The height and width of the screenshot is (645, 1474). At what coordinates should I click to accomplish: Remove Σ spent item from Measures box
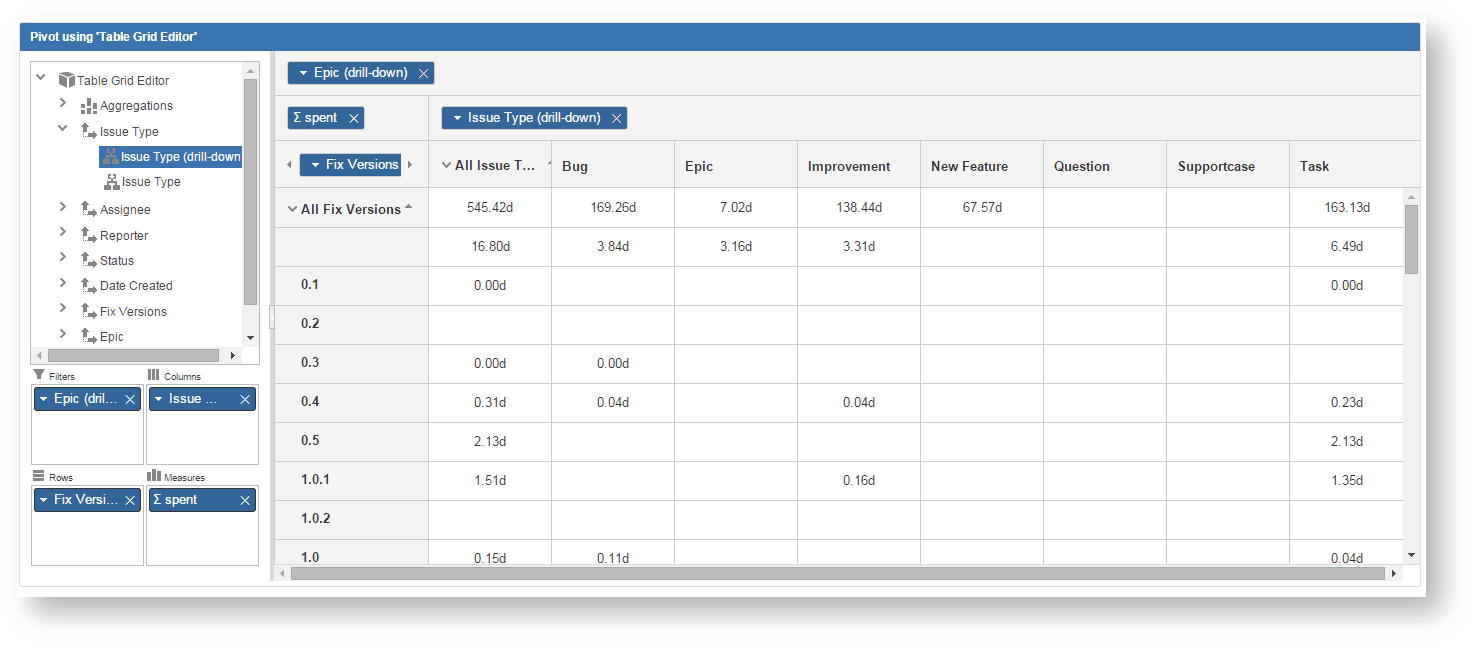click(x=245, y=500)
